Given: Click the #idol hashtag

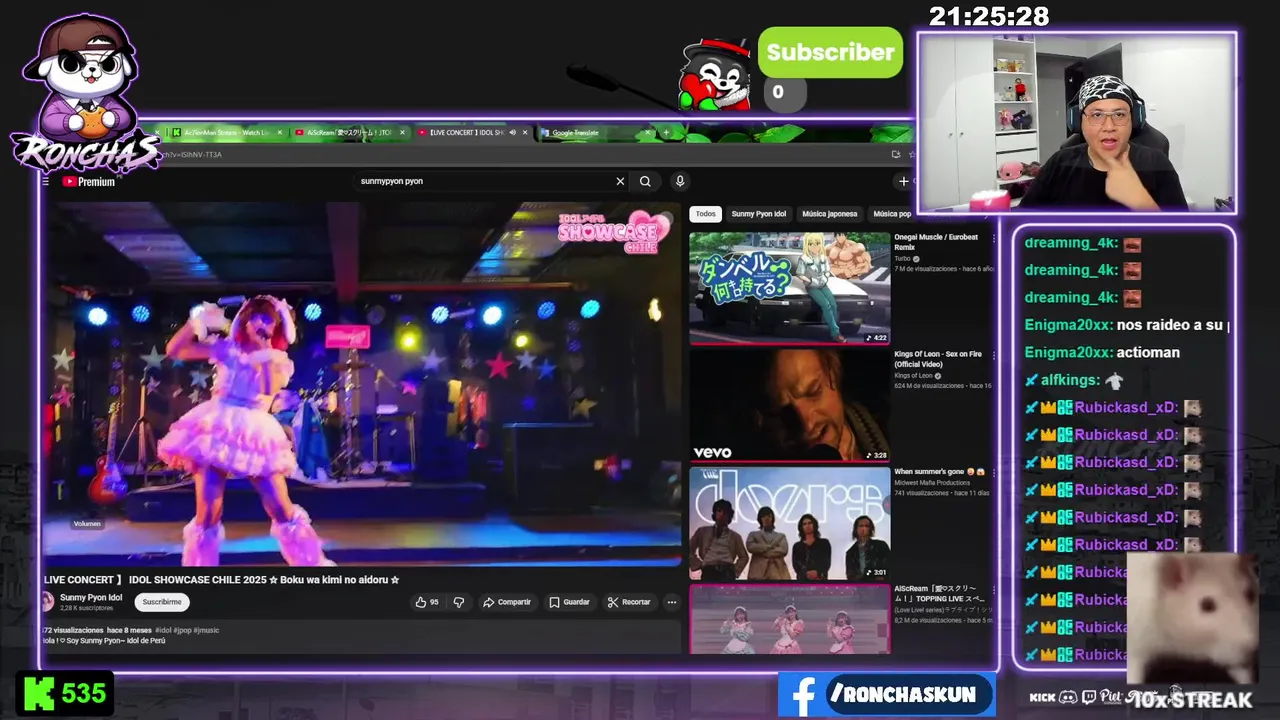Looking at the screenshot, I should click(164, 630).
